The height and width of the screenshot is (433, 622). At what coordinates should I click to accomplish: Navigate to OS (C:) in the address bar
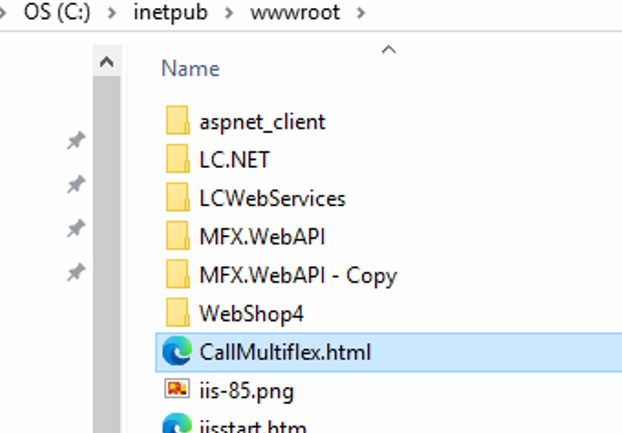click(x=58, y=15)
